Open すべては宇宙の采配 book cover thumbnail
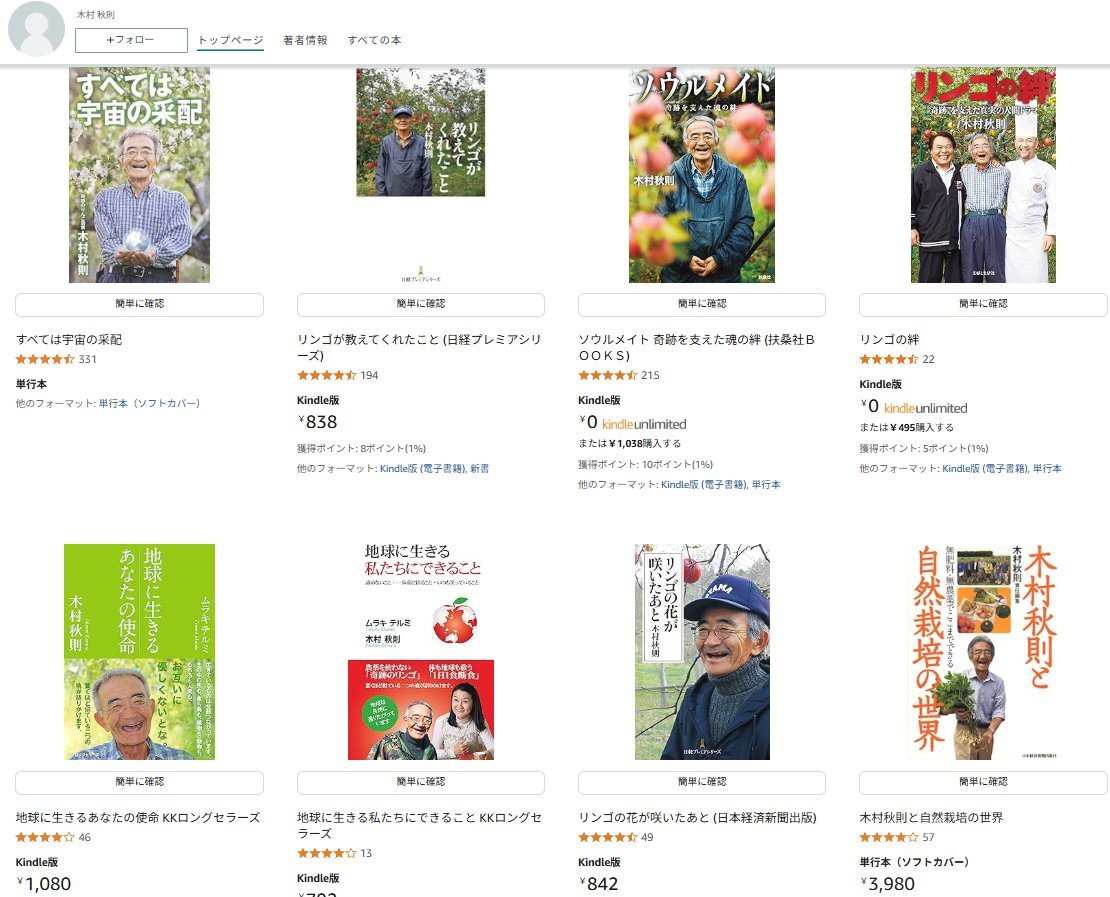The image size is (1110, 897). tap(139, 175)
